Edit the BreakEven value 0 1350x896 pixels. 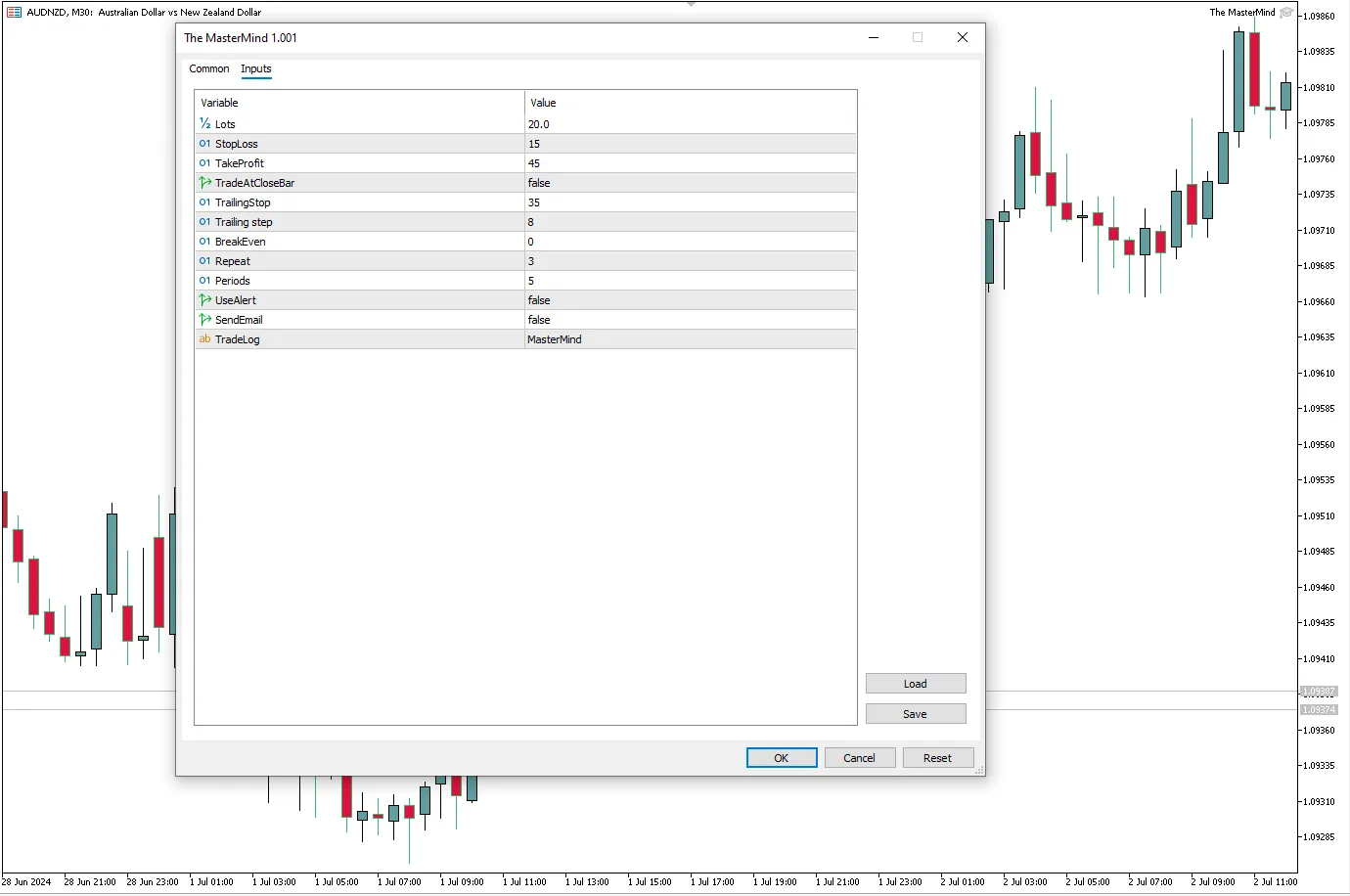[691, 242]
